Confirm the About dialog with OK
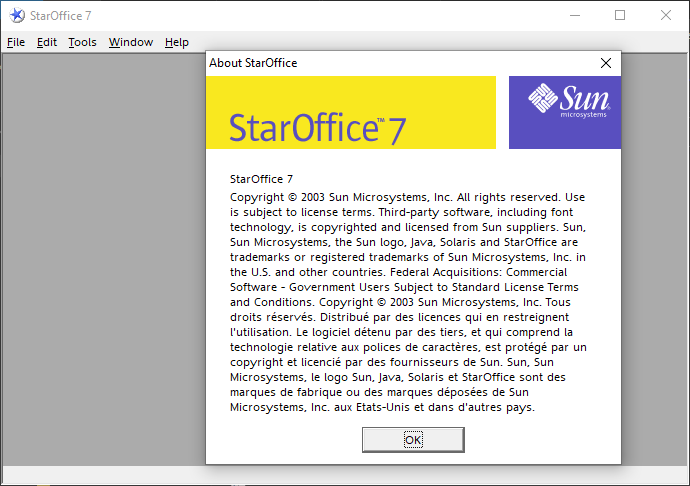Screen dimensions: 690x486 point(413,440)
